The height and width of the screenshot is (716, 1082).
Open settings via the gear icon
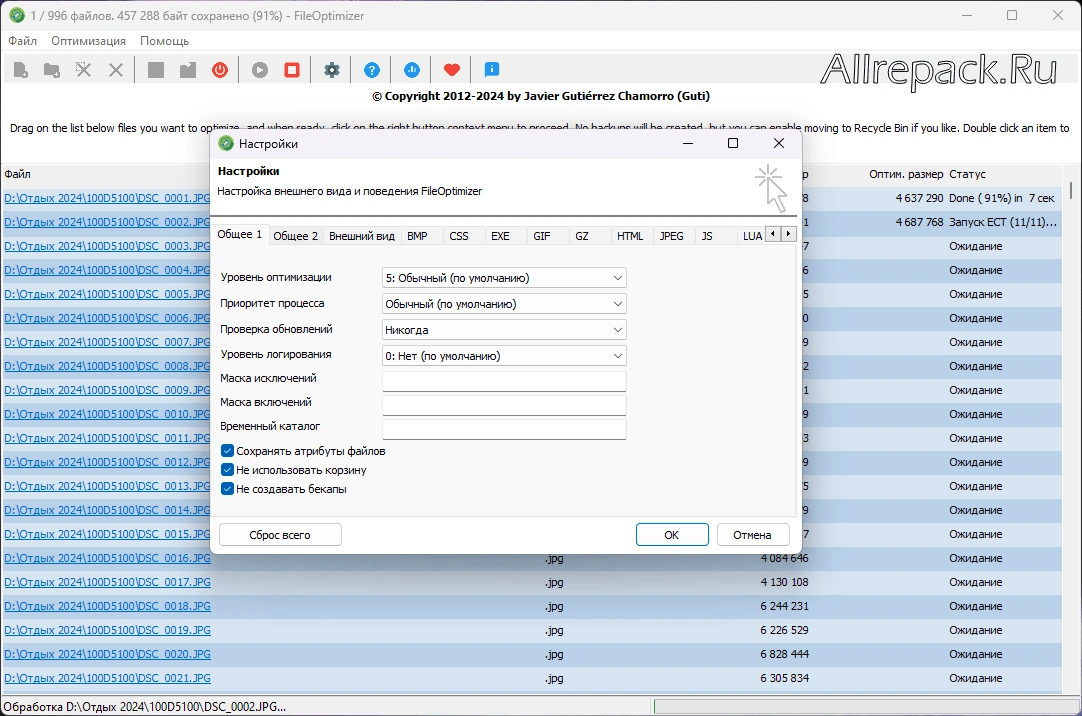point(332,70)
